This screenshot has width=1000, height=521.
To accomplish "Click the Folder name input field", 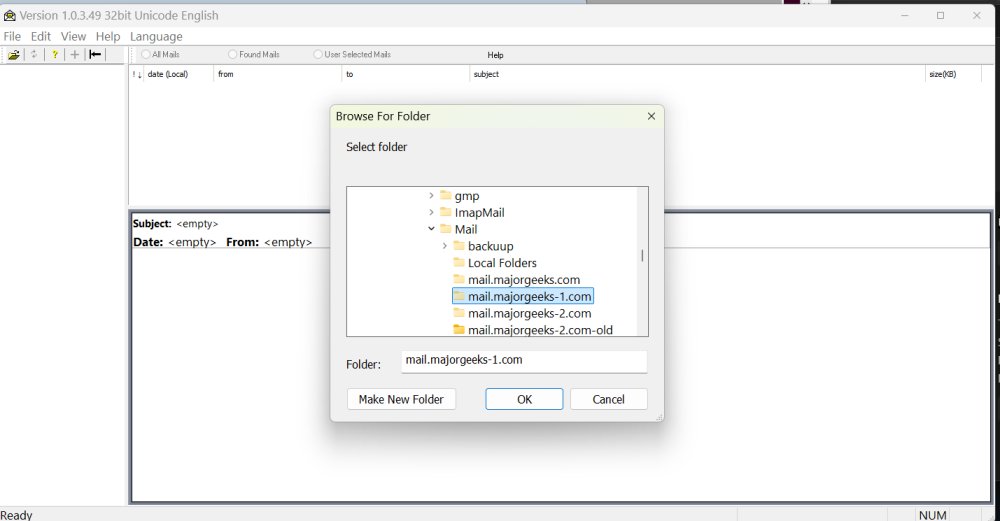I will [x=524, y=361].
